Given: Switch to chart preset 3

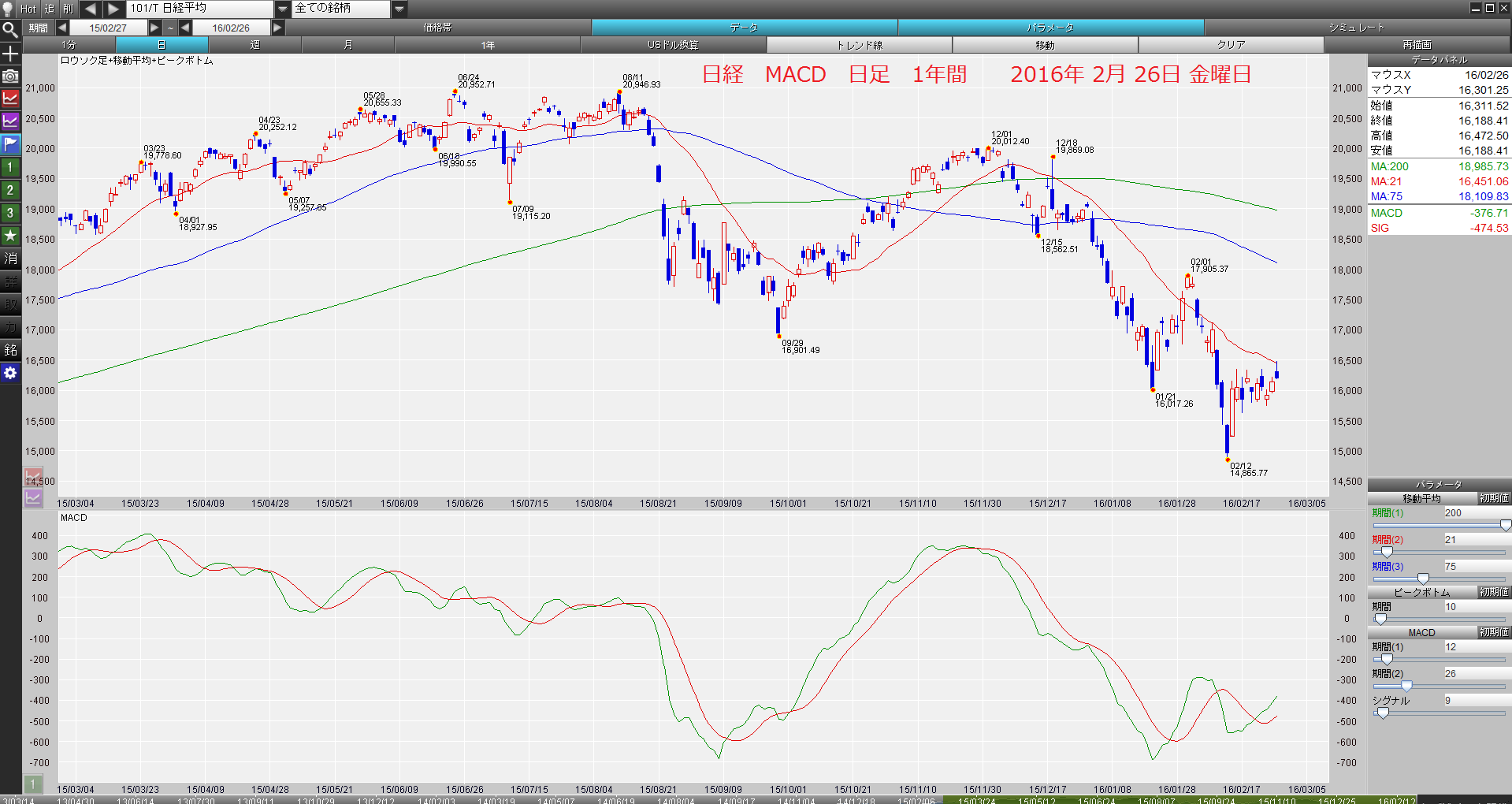Looking at the screenshot, I should (x=10, y=213).
